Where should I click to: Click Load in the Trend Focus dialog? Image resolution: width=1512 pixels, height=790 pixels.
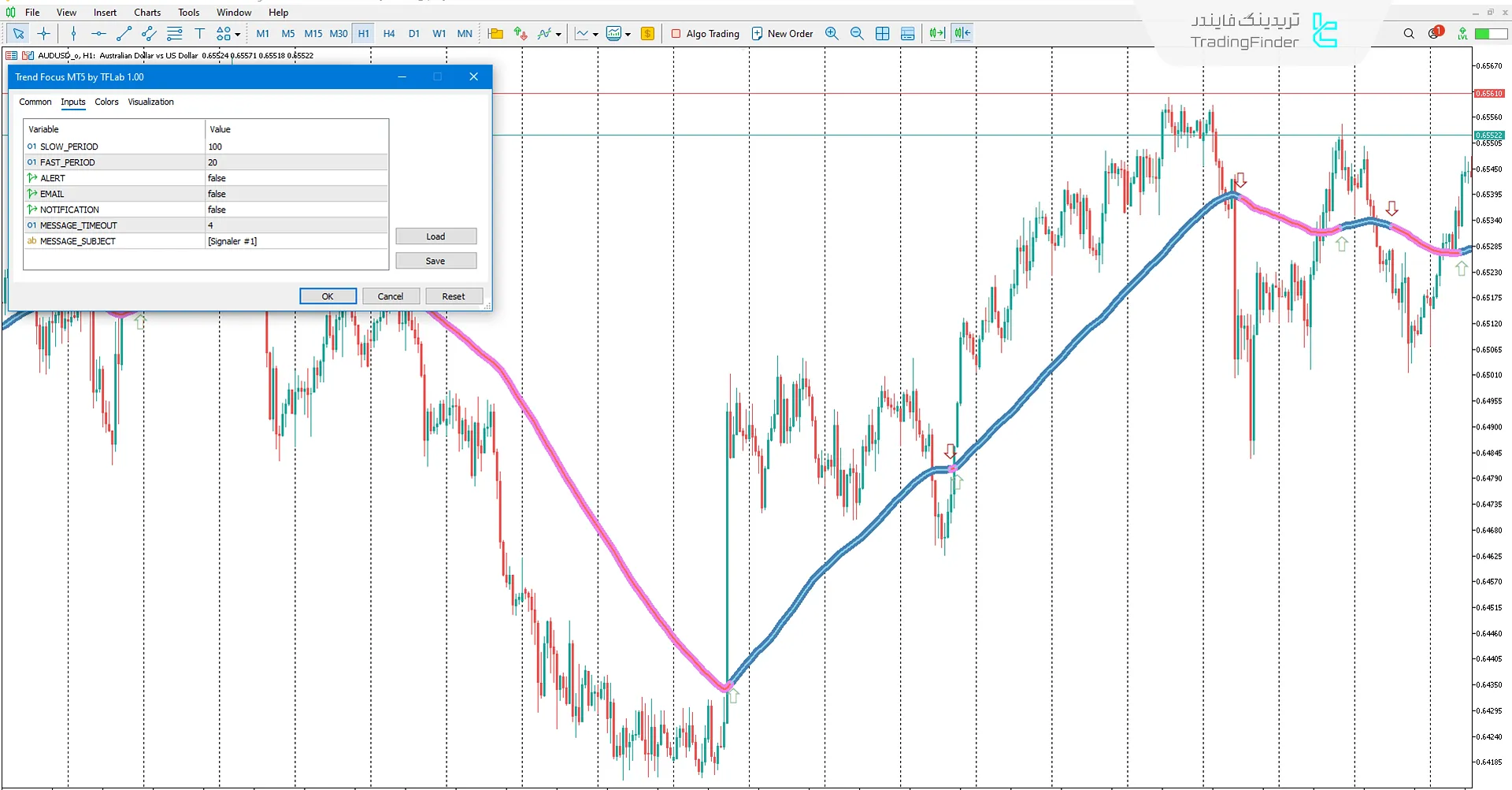tap(435, 236)
